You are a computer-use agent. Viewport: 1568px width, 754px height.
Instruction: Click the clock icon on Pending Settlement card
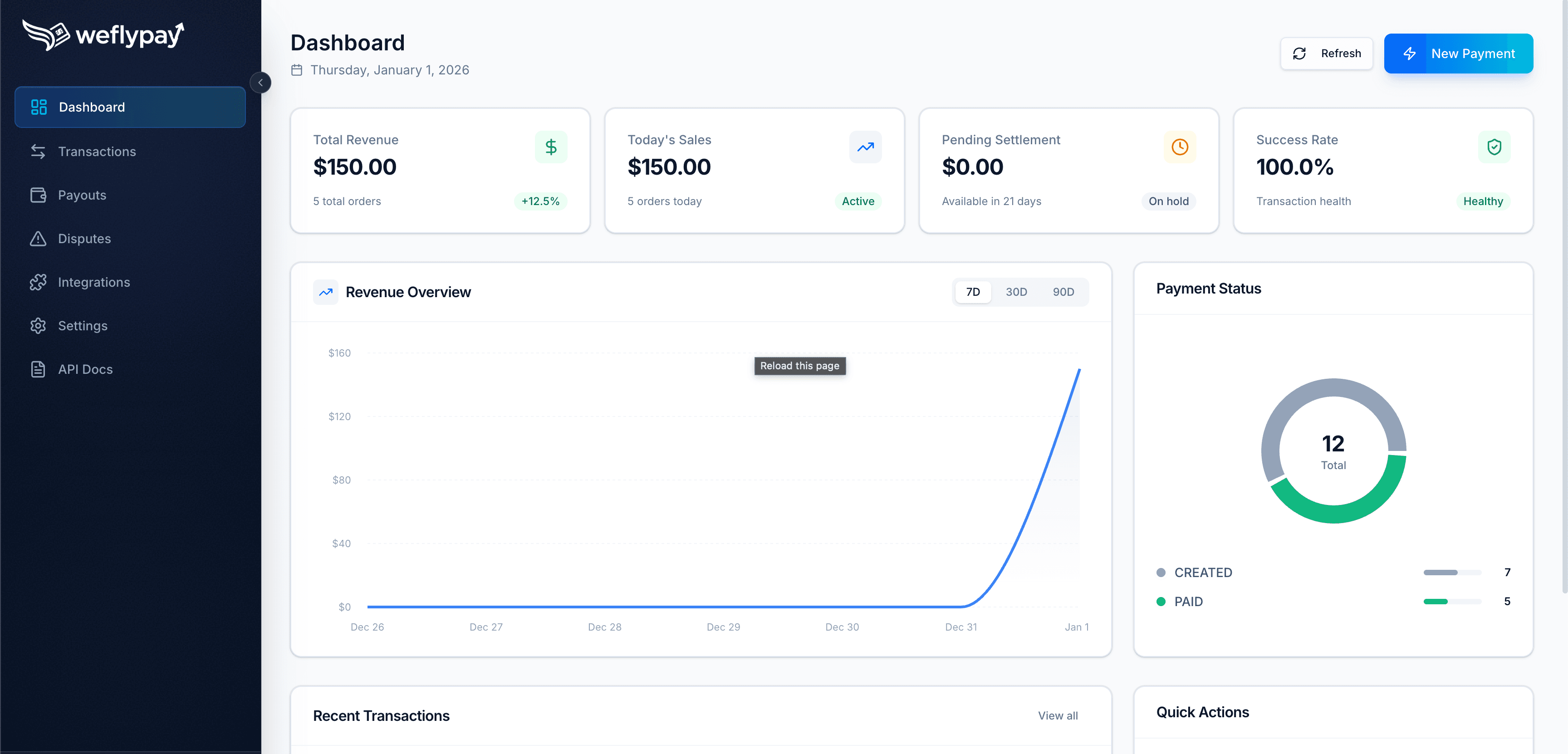coord(1180,147)
